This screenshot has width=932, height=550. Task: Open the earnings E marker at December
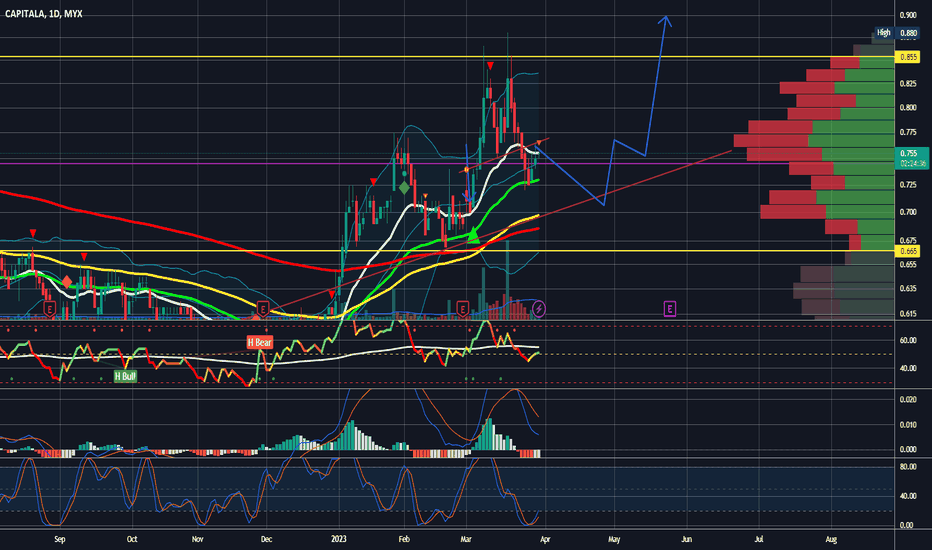(263, 309)
